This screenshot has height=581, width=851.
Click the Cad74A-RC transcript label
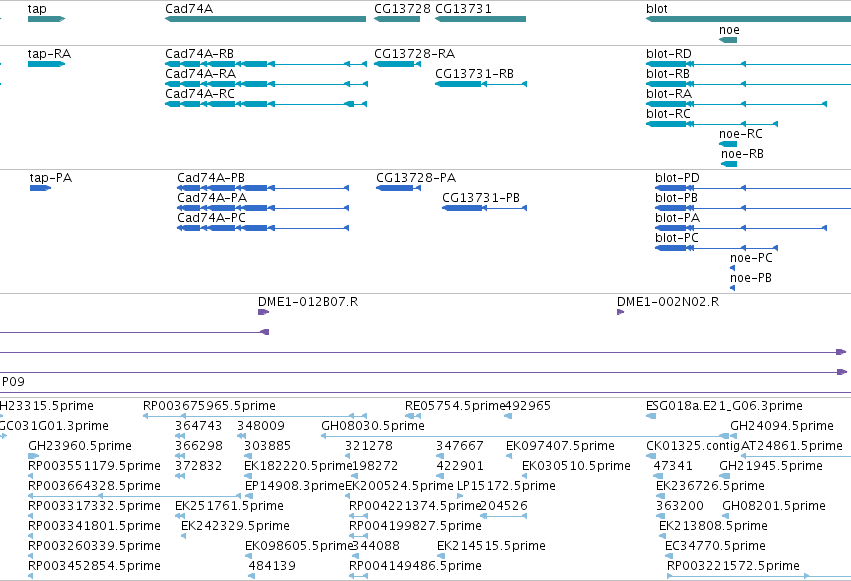(200, 94)
